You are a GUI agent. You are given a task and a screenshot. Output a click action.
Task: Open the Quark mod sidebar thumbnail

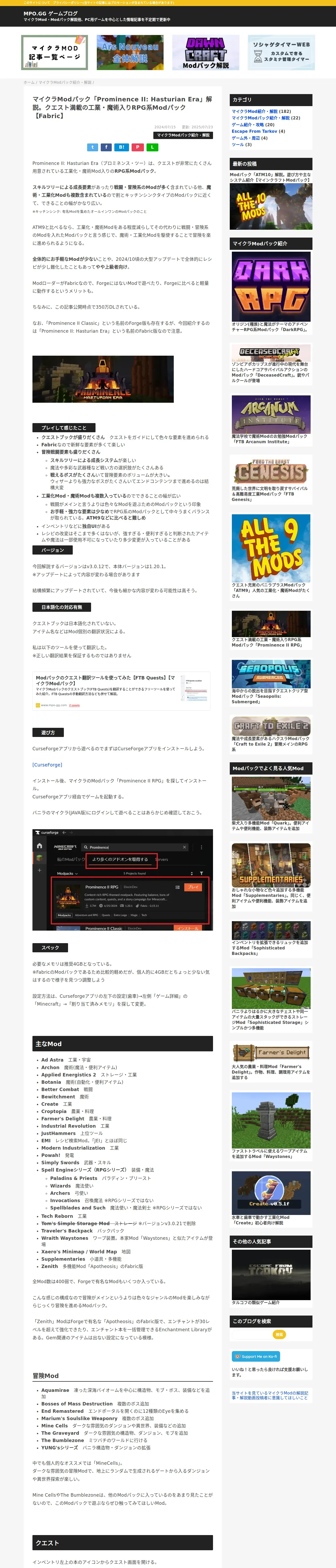point(271,799)
